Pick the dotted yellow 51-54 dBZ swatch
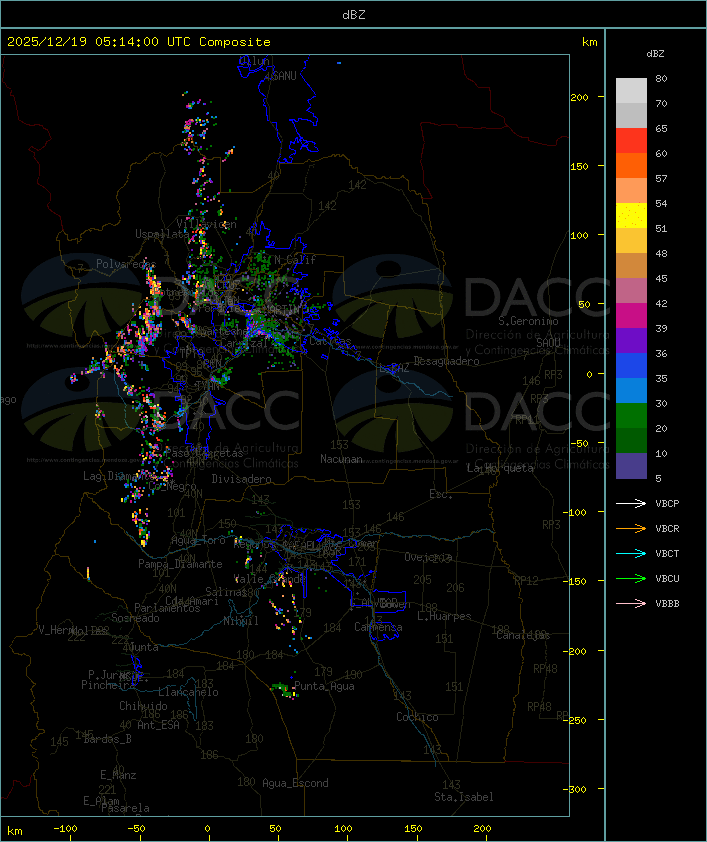This screenshot has width=707, height=842. (x=631, y=216)
